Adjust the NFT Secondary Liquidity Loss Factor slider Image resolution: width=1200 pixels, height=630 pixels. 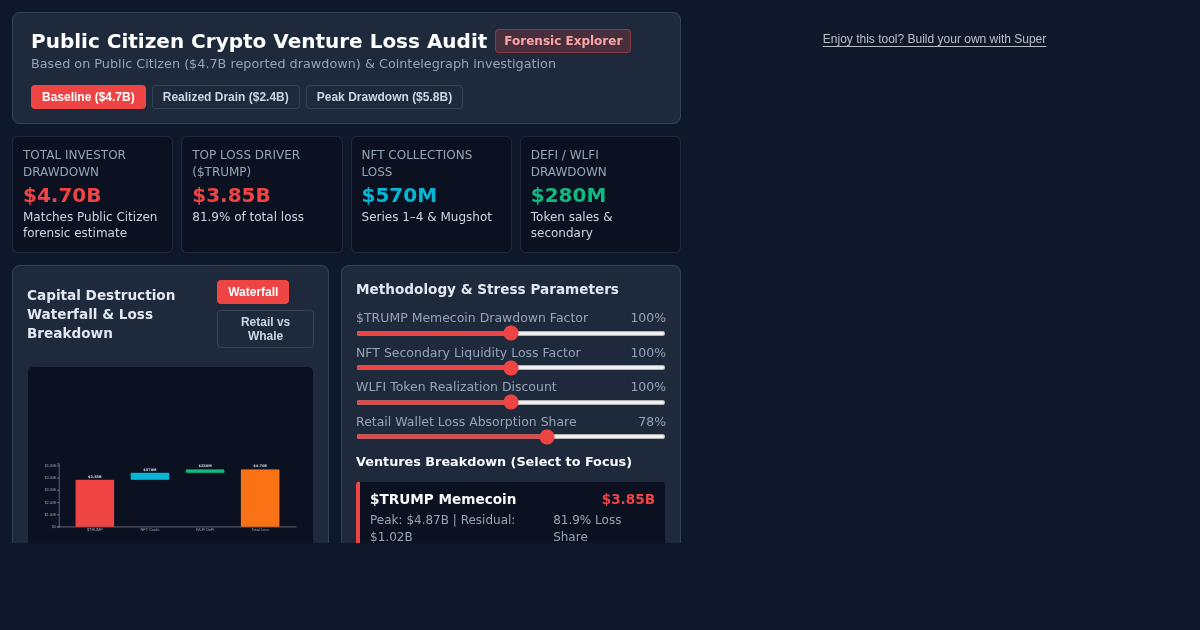click(511, 368)
